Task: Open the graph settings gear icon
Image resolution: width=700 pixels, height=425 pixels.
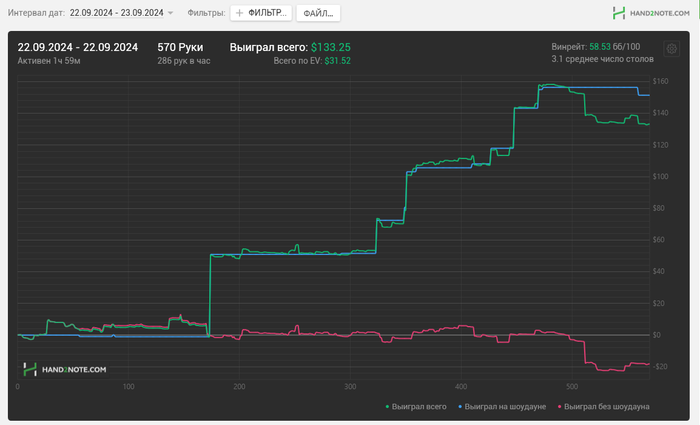Action: pyautogui.click(x=671, y=49)
